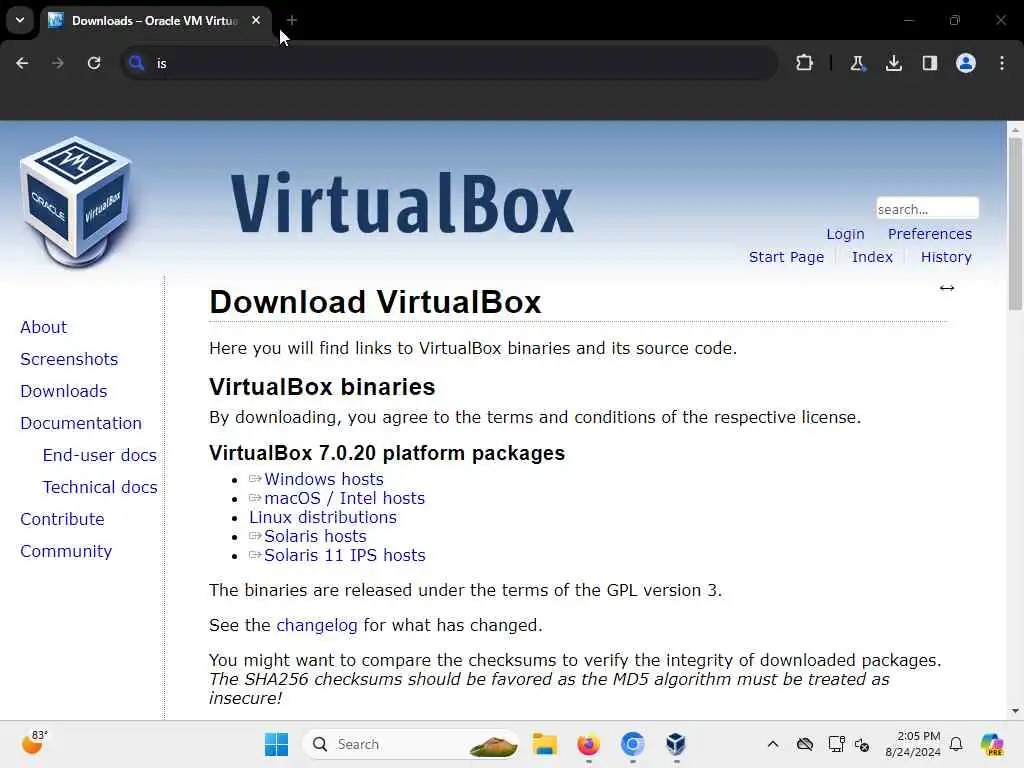Viewport: 1024px width, 768px height.
Task: Open File Explorer from the taskbar
Action: point(544,744)
